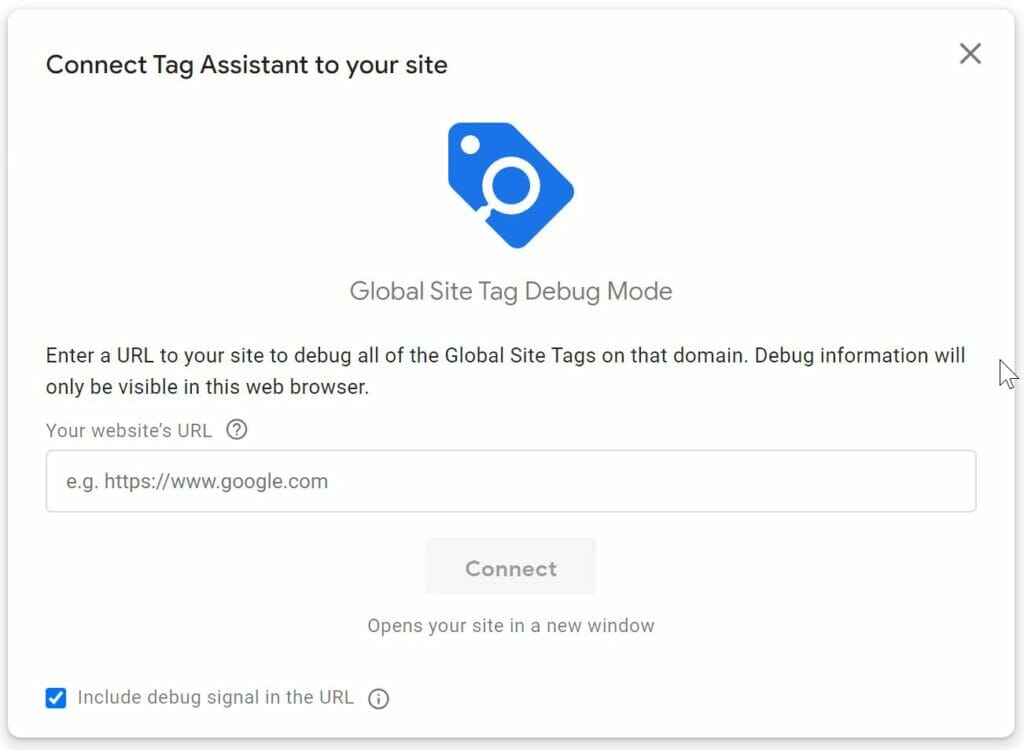Screen dimensions: 1024x750
Task: Click the magnifier circle inside the tag logo
Action: coord(511,186)
